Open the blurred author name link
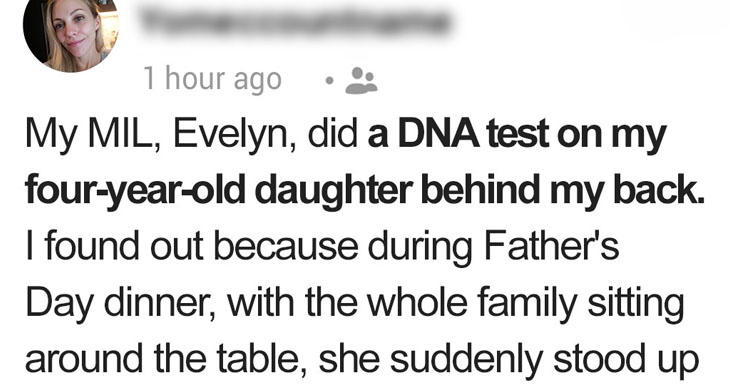 point(295,22)
